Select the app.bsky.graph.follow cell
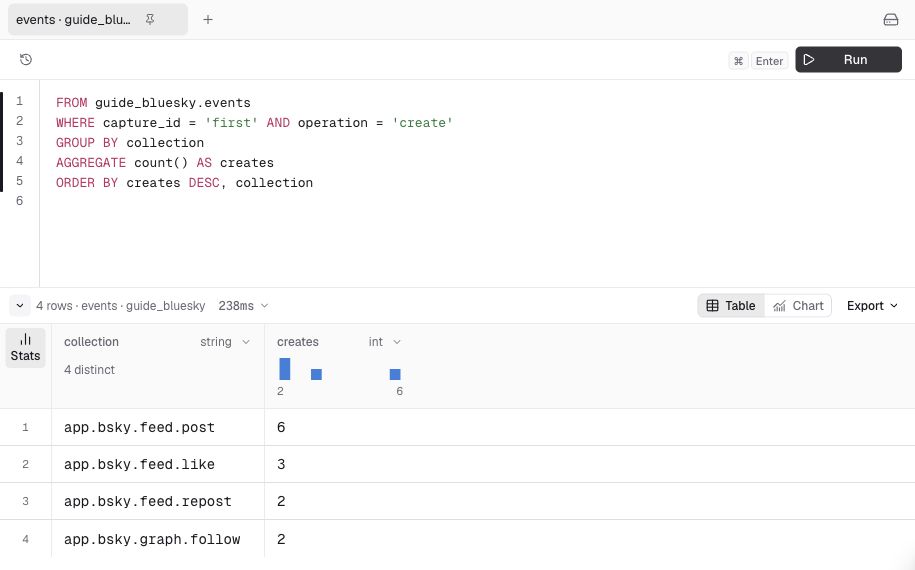The image size is (915, 570). (x=158, y=539)
